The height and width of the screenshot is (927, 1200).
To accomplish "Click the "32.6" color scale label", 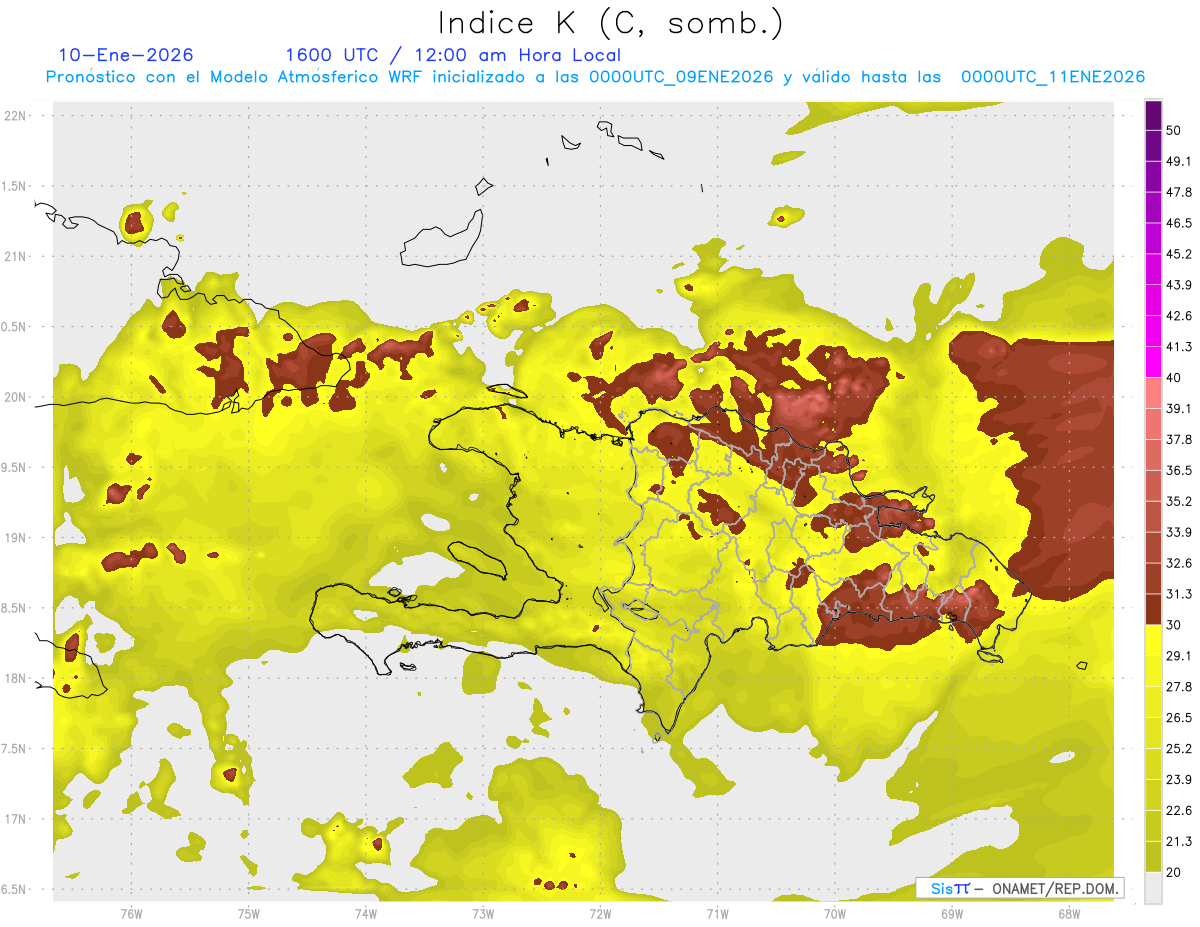I will 1179,563.
